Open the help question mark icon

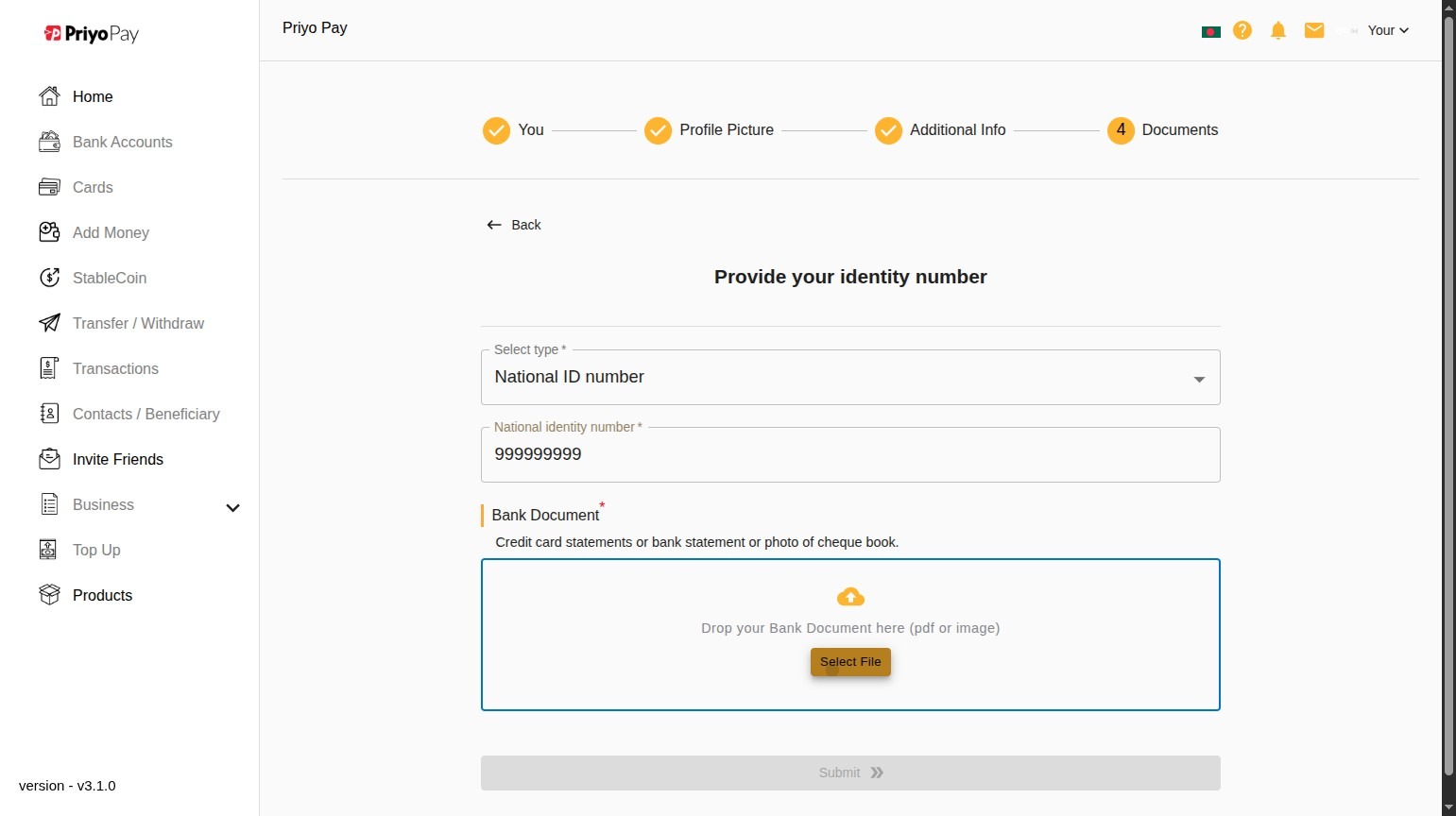[x=1242, y=30]
